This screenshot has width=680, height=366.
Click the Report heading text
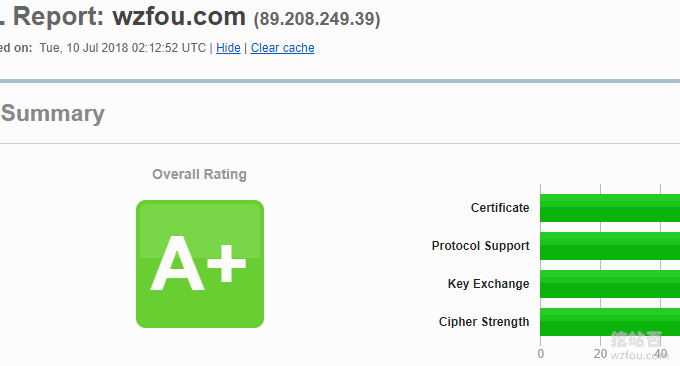tap(59, 16)
